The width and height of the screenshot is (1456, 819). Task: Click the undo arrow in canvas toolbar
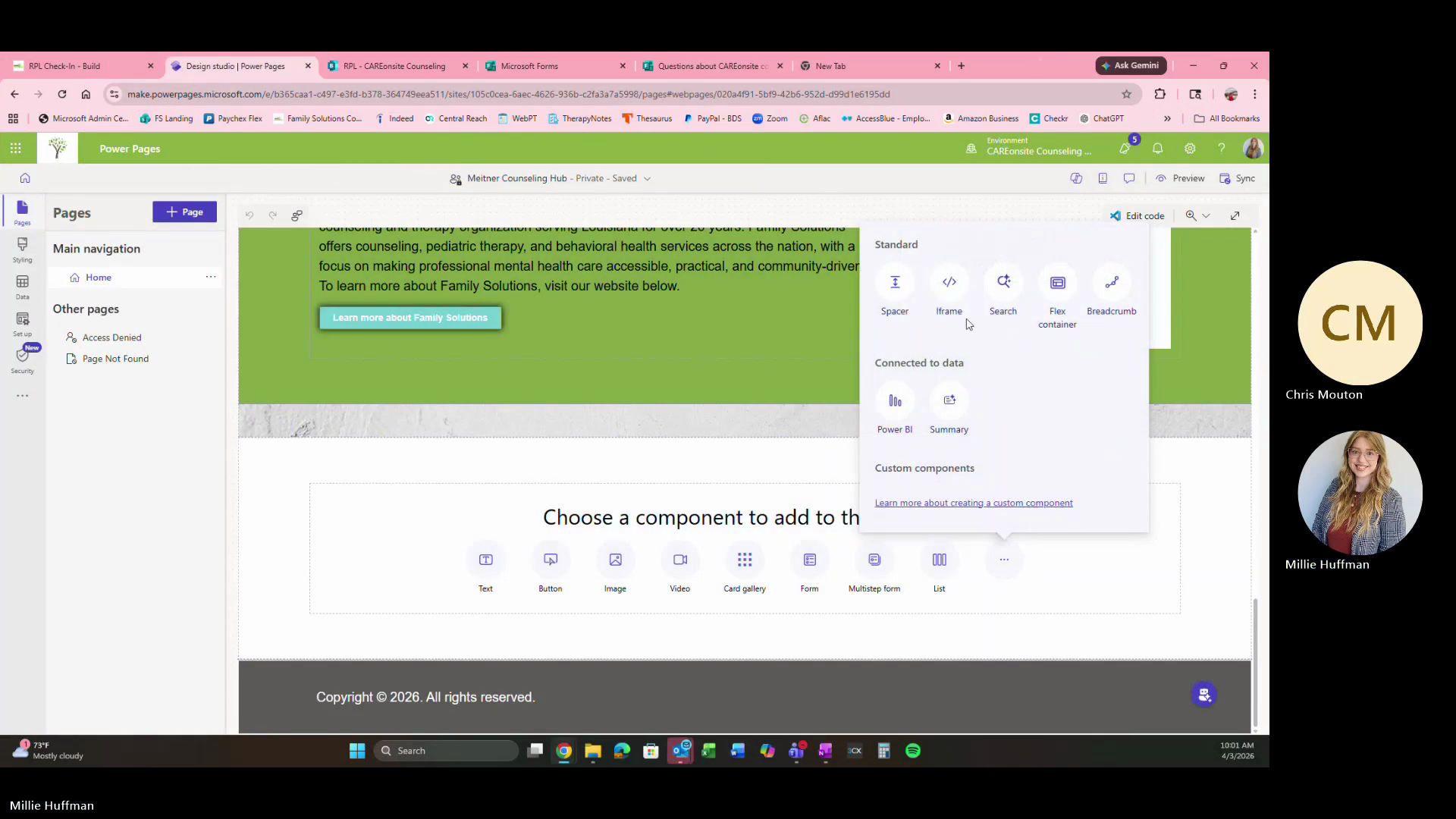[249, 215]
